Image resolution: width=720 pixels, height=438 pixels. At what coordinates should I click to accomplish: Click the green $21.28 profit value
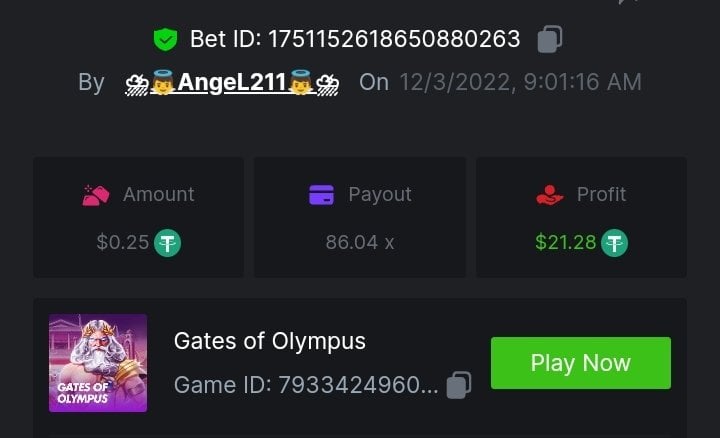tap(565, 242)
